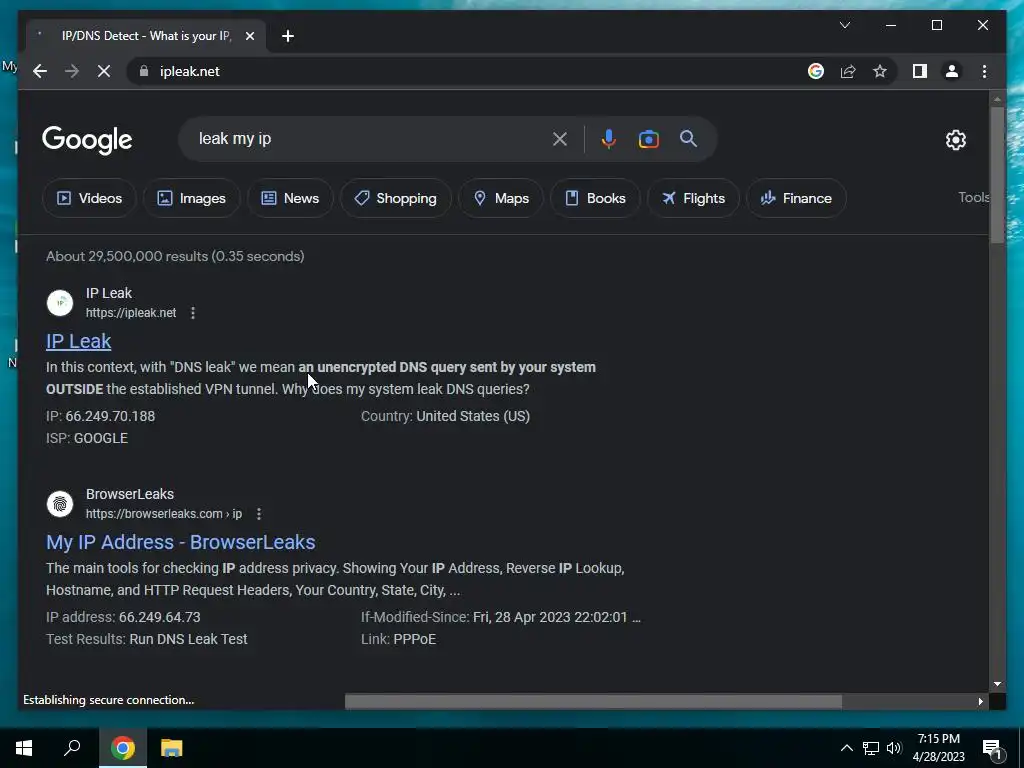The image size is (1024, 768).
Task: Click the BrowserLeaks fingerprint favicon
Action: tap(59, 504)
